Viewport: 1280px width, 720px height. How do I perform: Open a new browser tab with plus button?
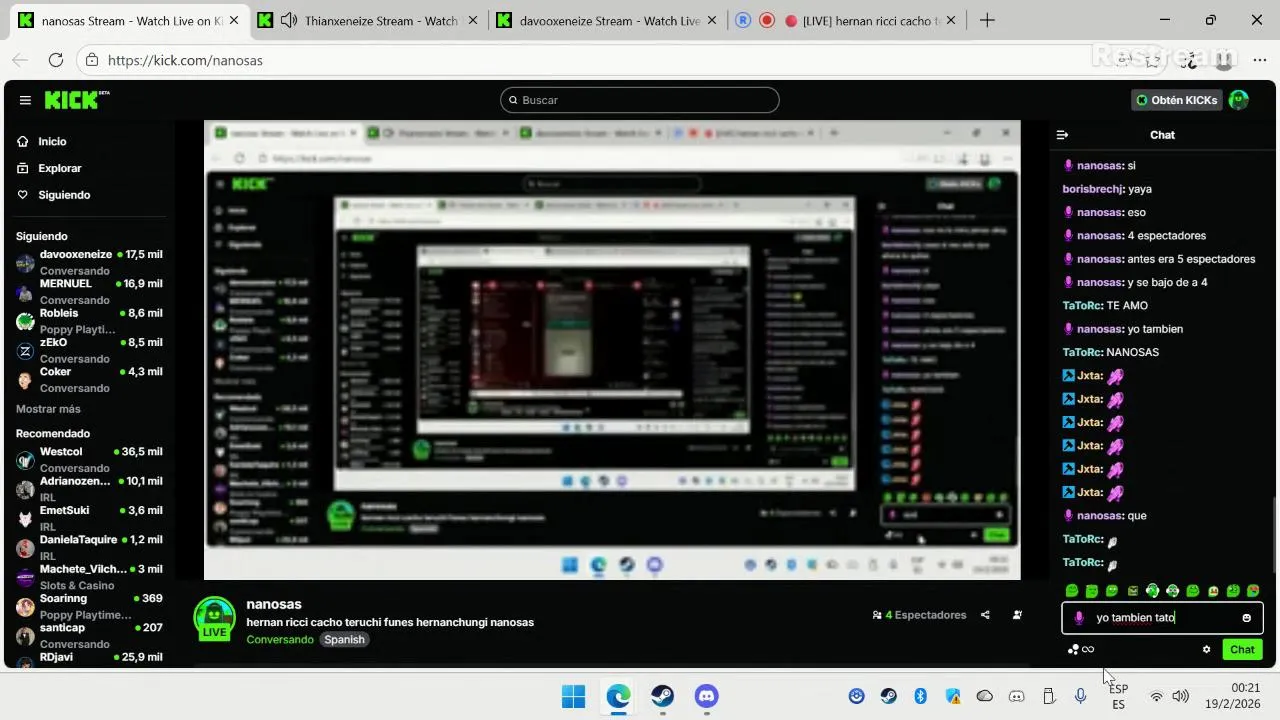[x=987, y=20]
